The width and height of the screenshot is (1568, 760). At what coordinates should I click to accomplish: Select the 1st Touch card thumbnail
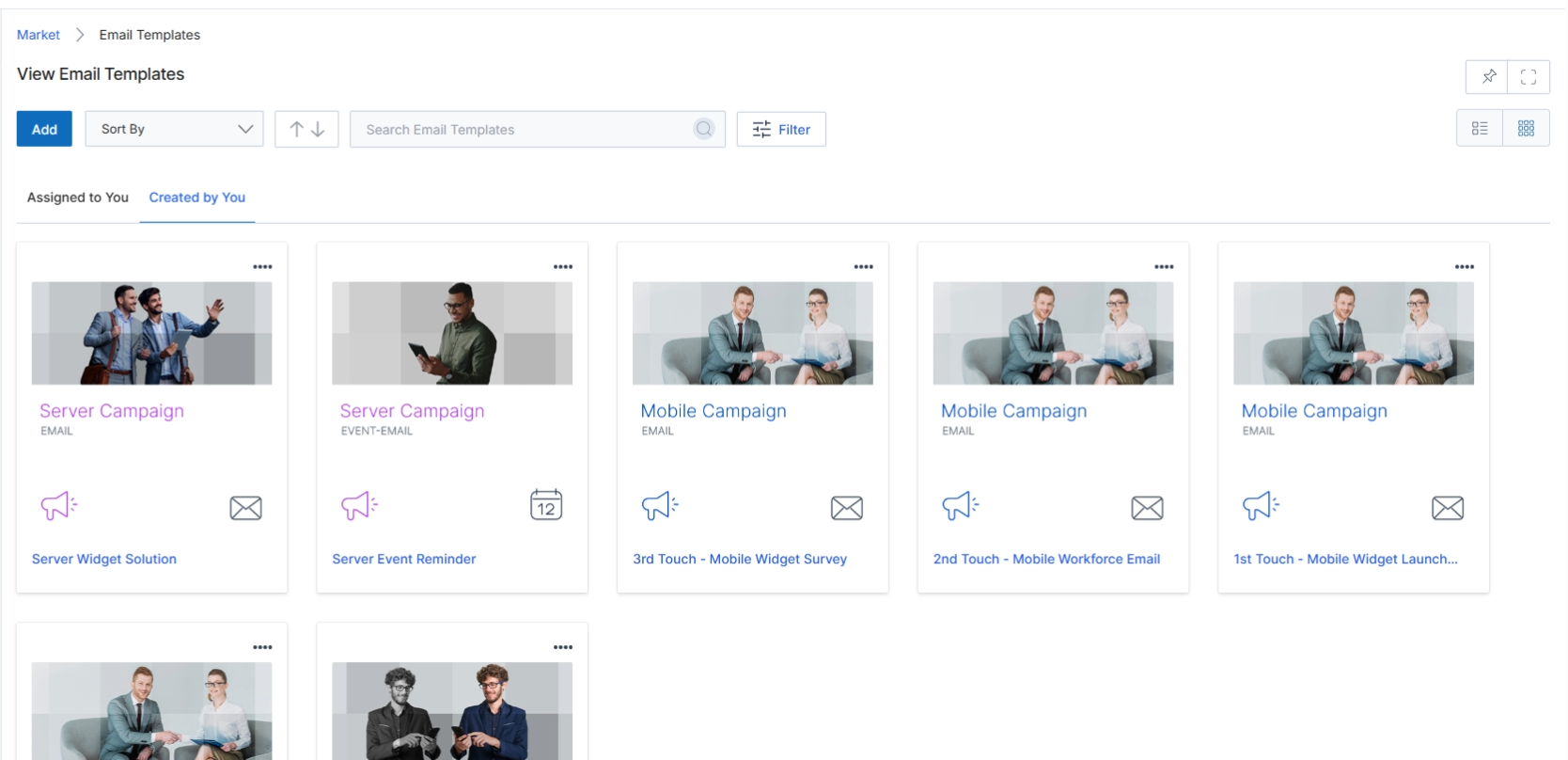click(x=1354, y=333)
